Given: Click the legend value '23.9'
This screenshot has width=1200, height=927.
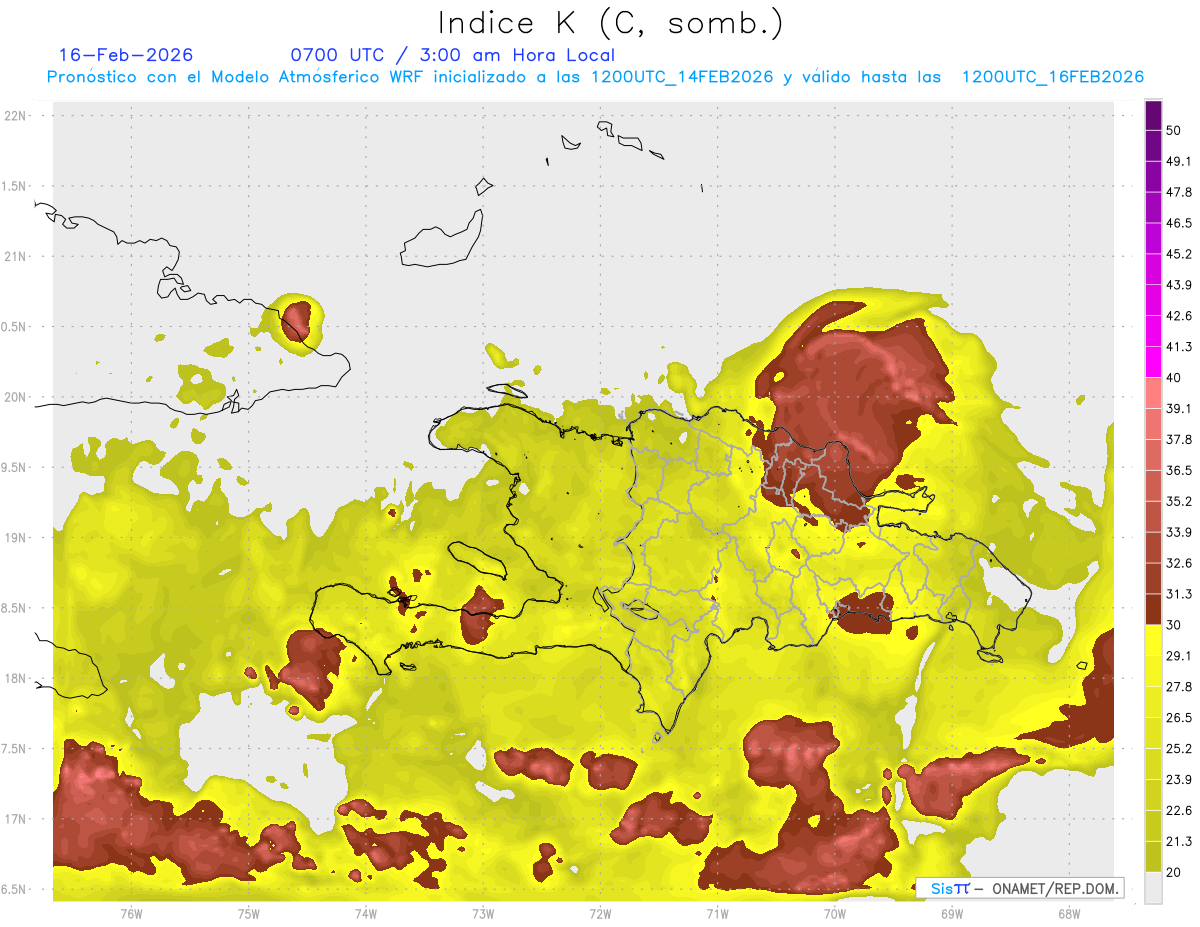Looking at the screenshot, I should (x=1179, y=780).
